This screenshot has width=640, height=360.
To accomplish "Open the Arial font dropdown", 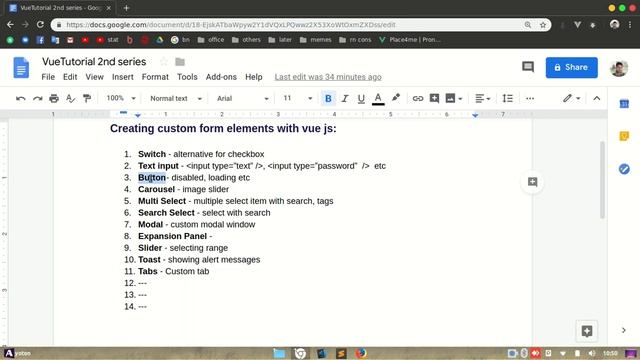I will tap(242, 98).
